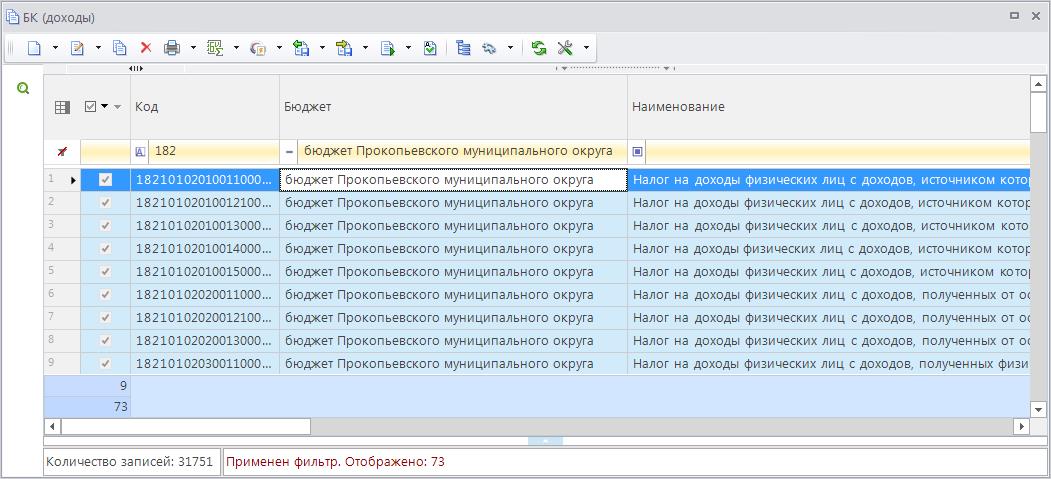Open the dropdown beside the import icon
This screenshot has height=479, width=1051.
point(322,48)
